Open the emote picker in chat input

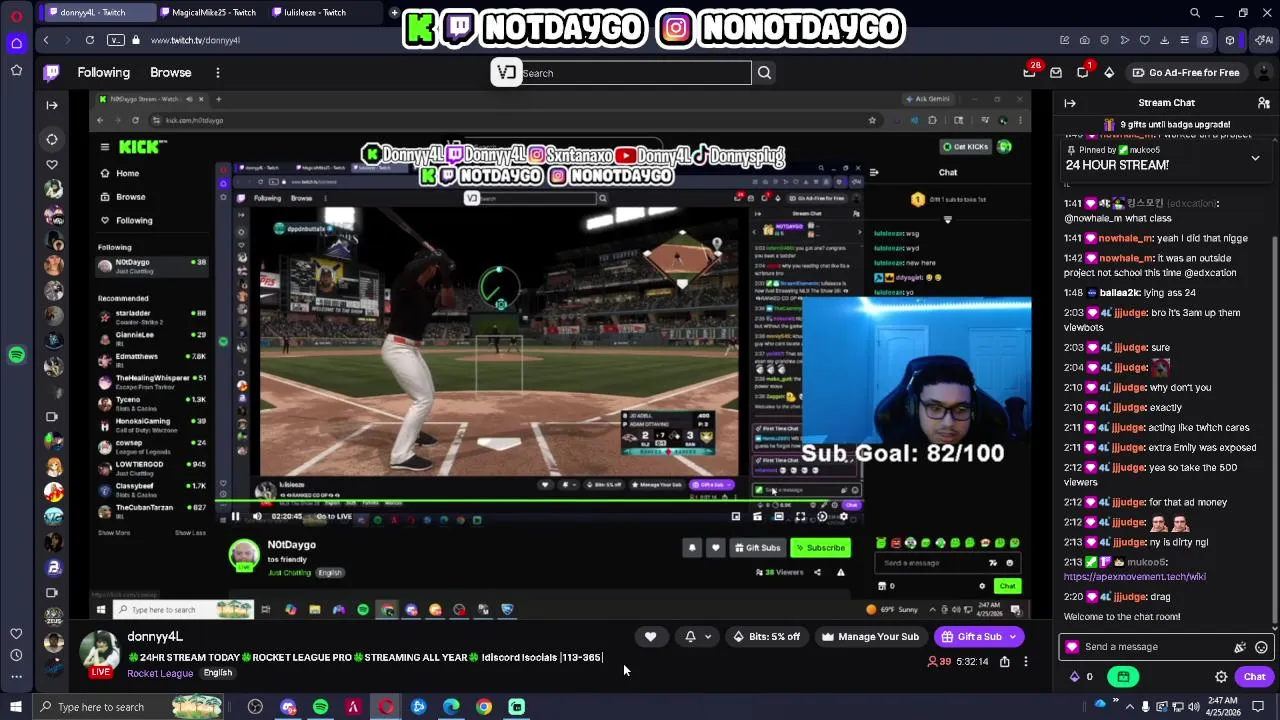tap(1261, 647)
